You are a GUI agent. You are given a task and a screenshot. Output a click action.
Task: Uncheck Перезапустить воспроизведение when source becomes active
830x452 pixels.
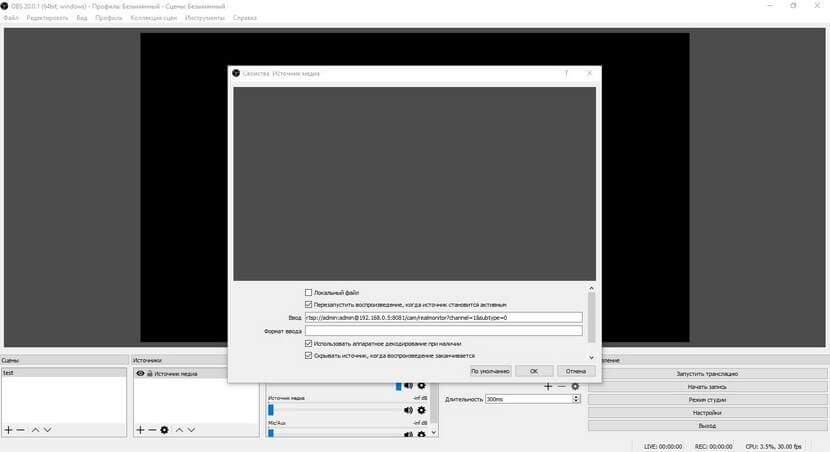point(308,304)
